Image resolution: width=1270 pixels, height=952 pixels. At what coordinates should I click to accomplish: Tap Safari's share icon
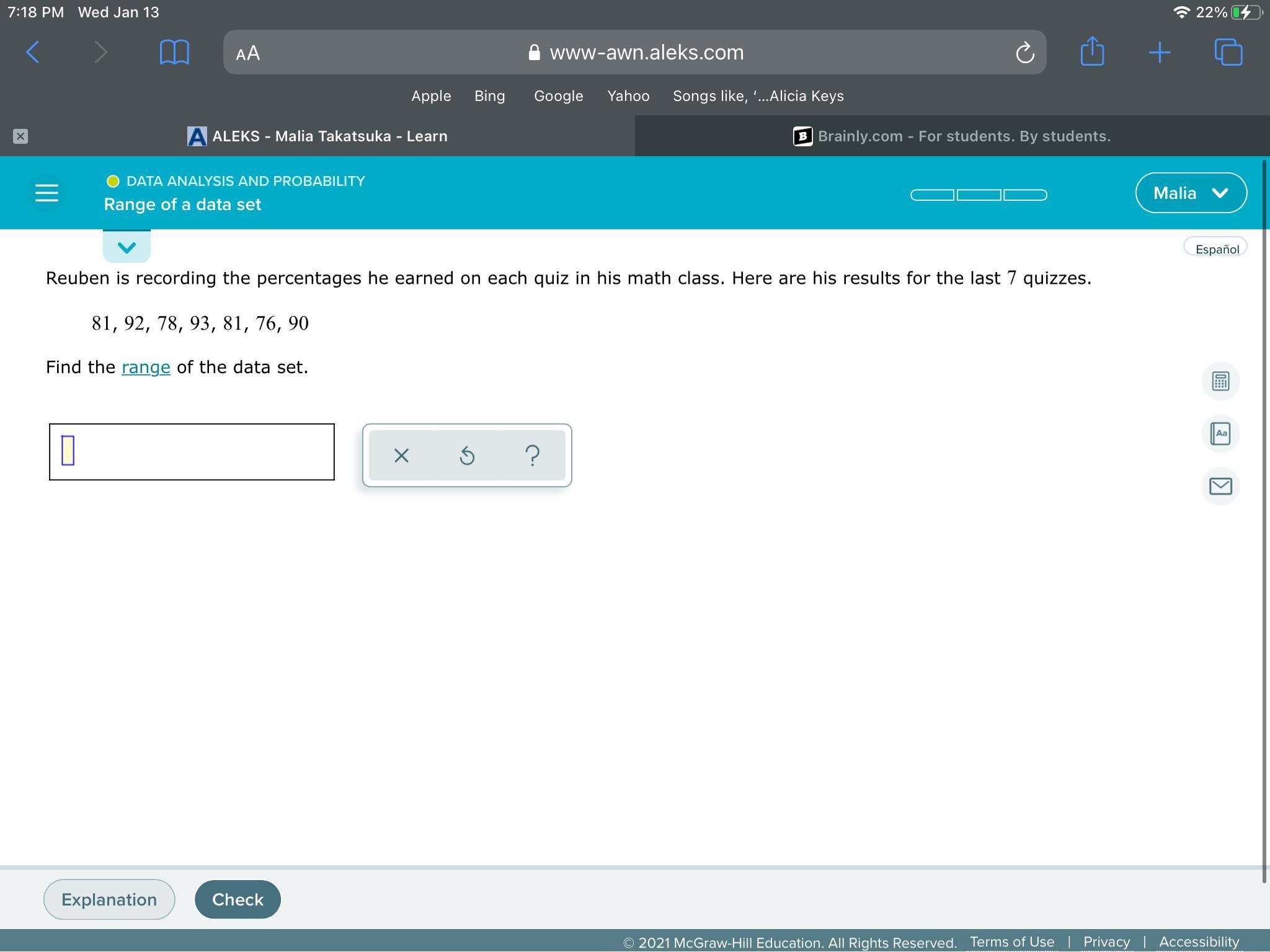[x=1092, y=52]
